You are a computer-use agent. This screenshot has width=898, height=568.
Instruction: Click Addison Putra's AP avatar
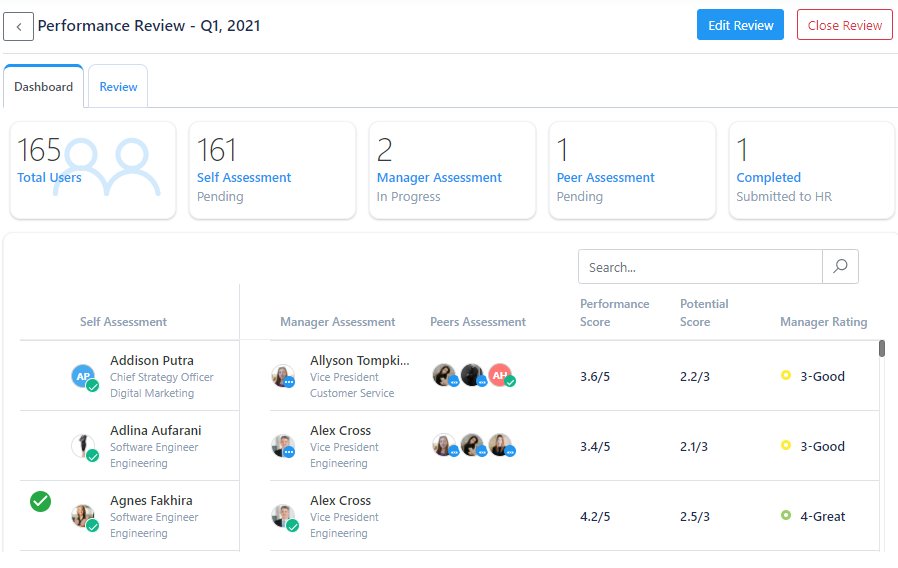point(84,376)
